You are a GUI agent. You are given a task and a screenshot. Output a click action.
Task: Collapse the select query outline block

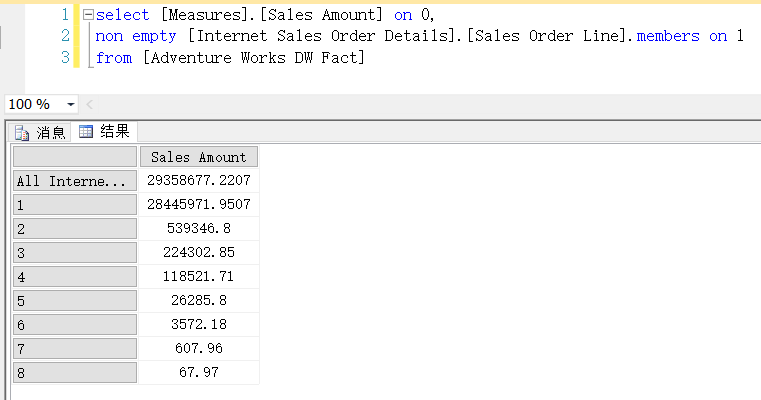click(88, 15)
